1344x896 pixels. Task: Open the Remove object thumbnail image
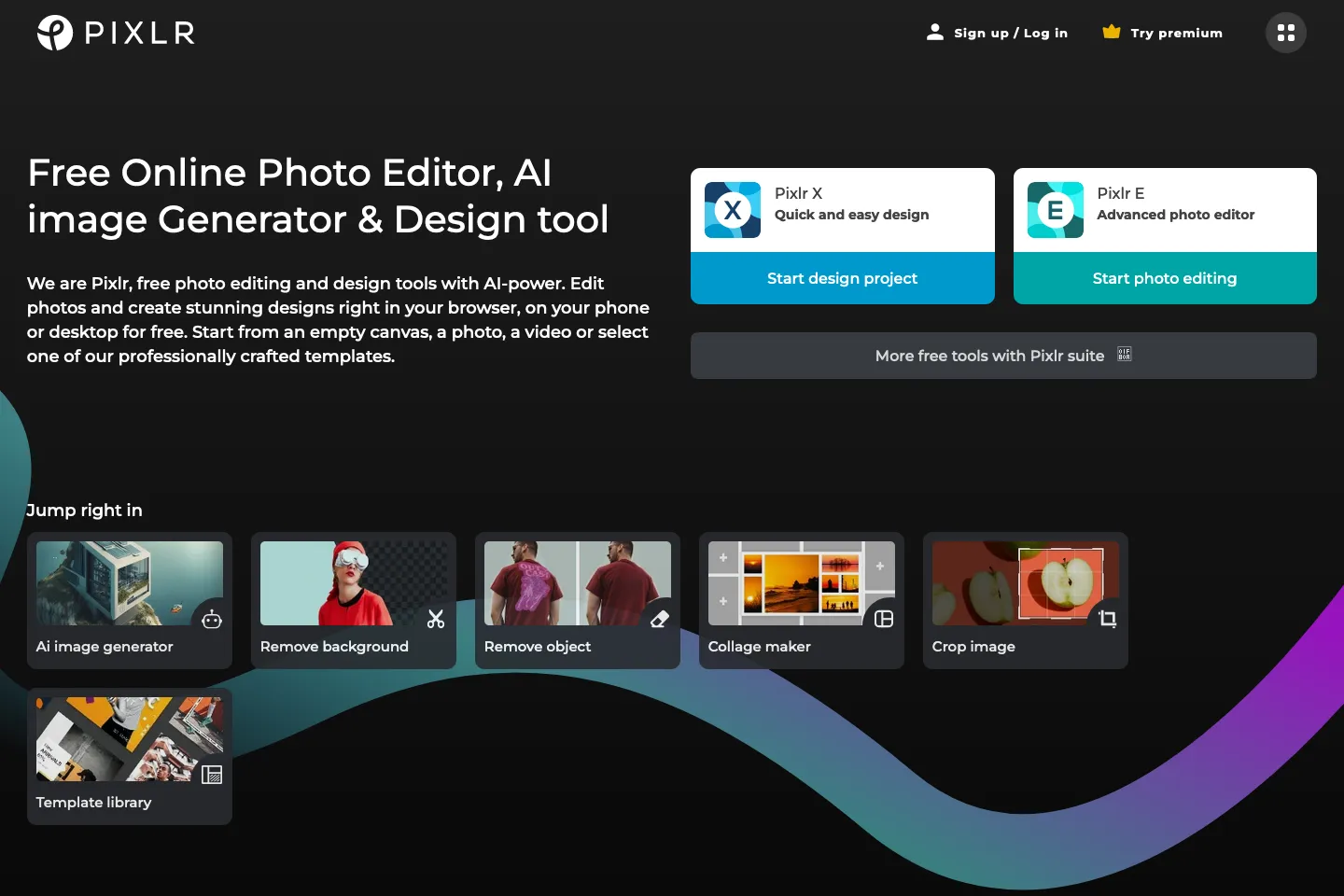point(578,583)
